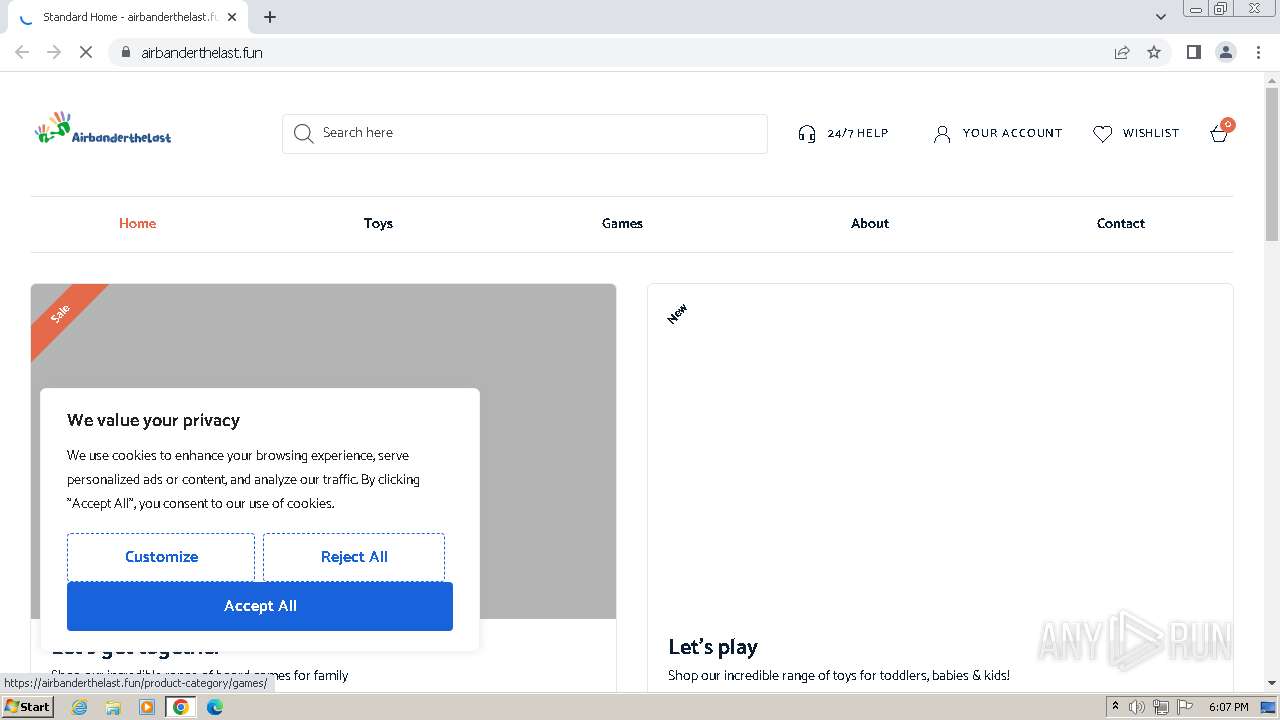Open the Chrome profile icon
This screenshot has width=1280, height=720.
1226,52
